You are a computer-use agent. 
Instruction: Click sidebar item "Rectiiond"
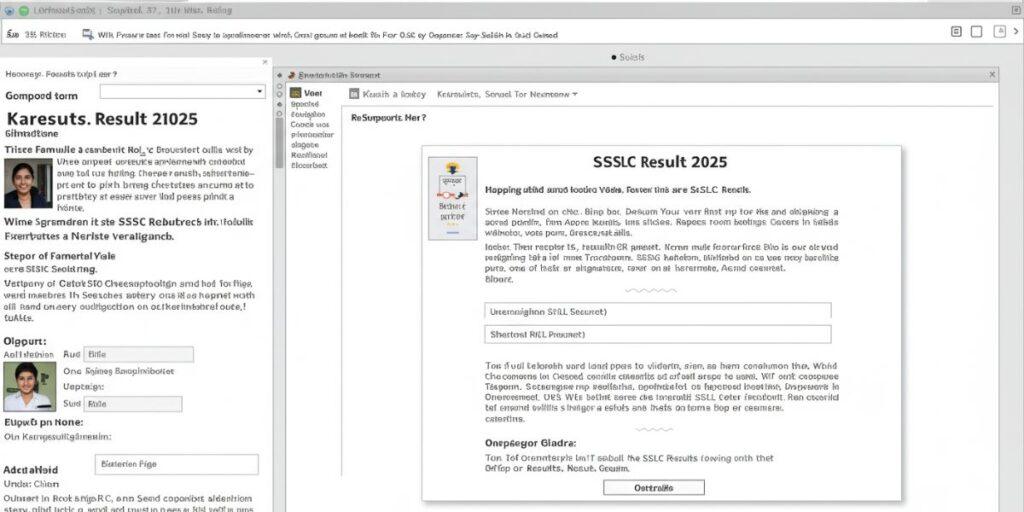(308, 155)
